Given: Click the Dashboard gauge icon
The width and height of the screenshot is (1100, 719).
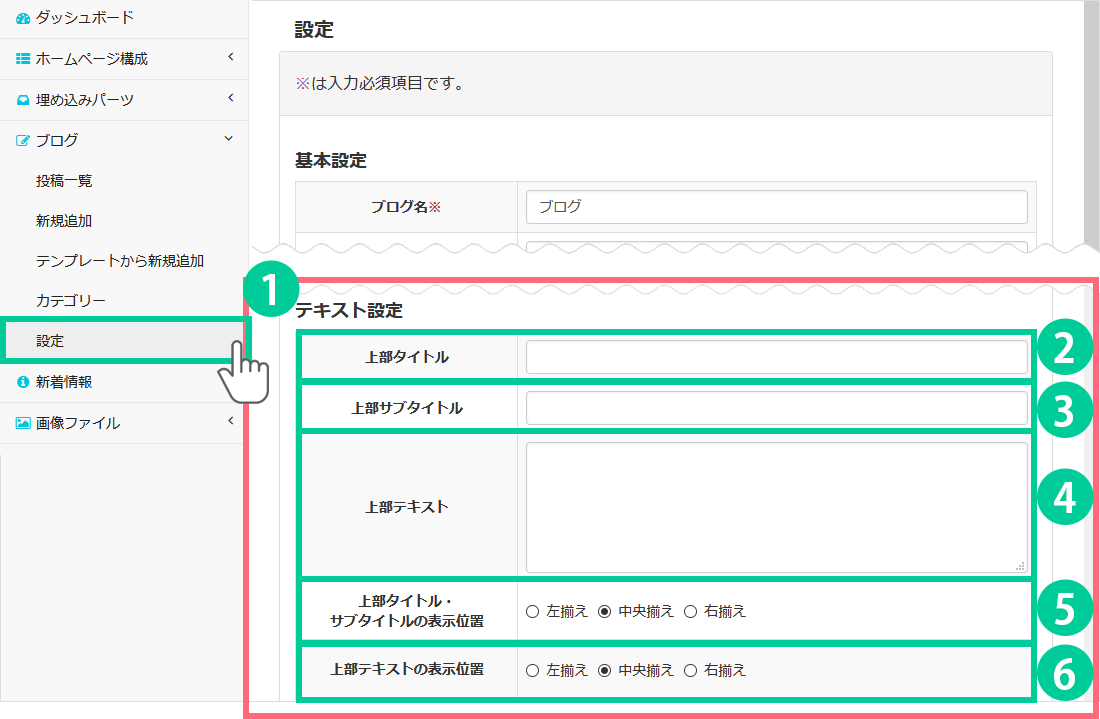Looking at the screenshot, I should click(x=23, y=18).
